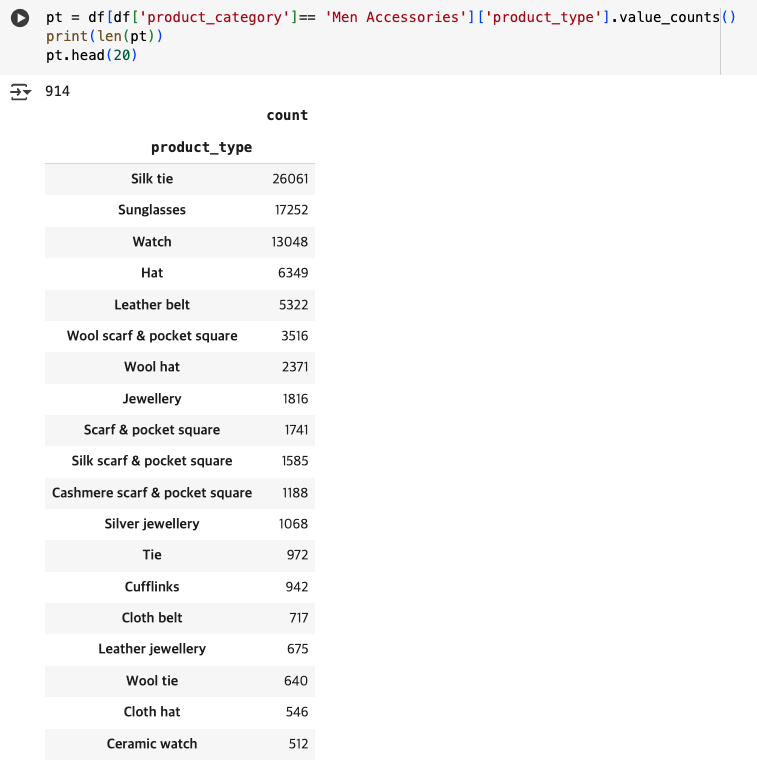Click the count value 640
Viewport: 757px width, 764px height.
pyautogui.click(x=296, y=681)
